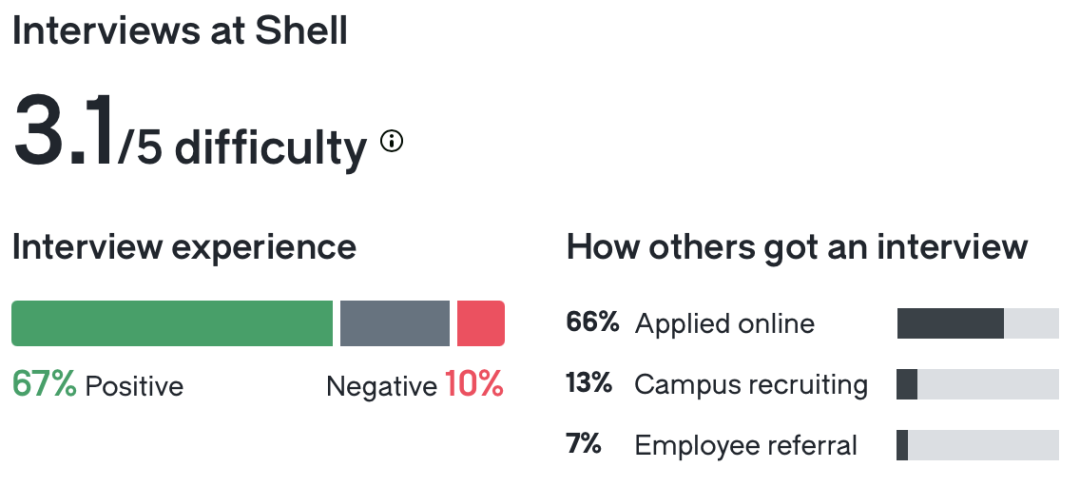Click the 7% percentage value
The width and height of the screenshot is (1080, 487).
(583, 444)
